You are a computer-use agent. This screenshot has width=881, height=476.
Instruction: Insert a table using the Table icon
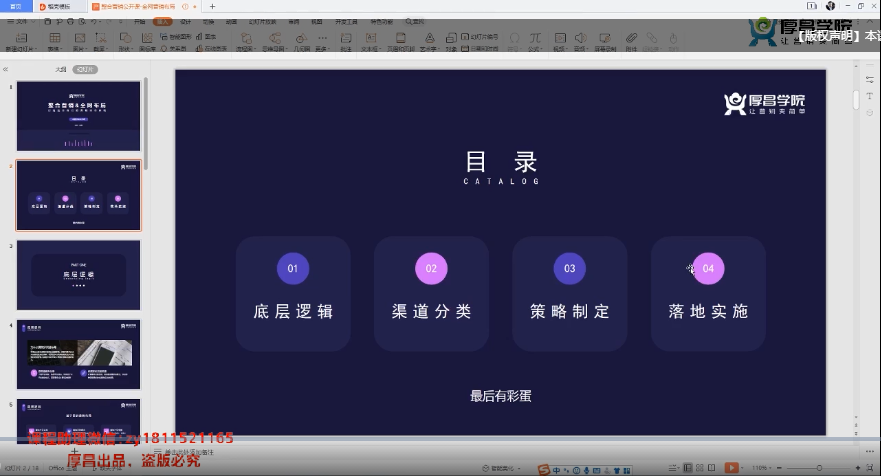55,39
